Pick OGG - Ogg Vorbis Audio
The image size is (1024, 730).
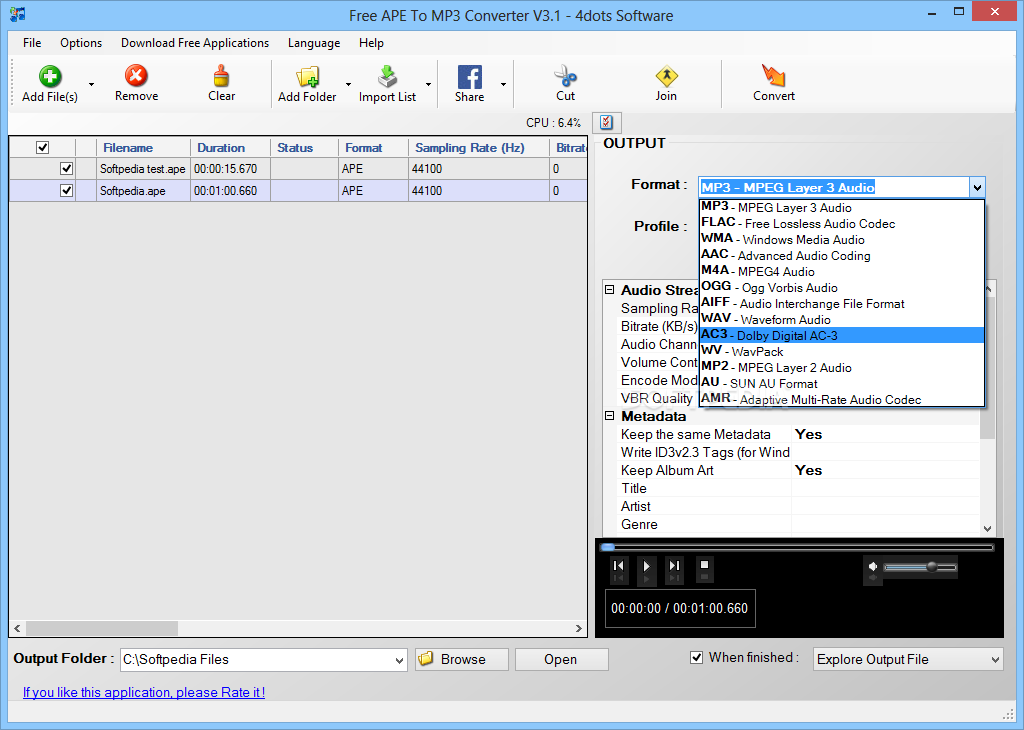pyautogui.click(x=841, y=287)
